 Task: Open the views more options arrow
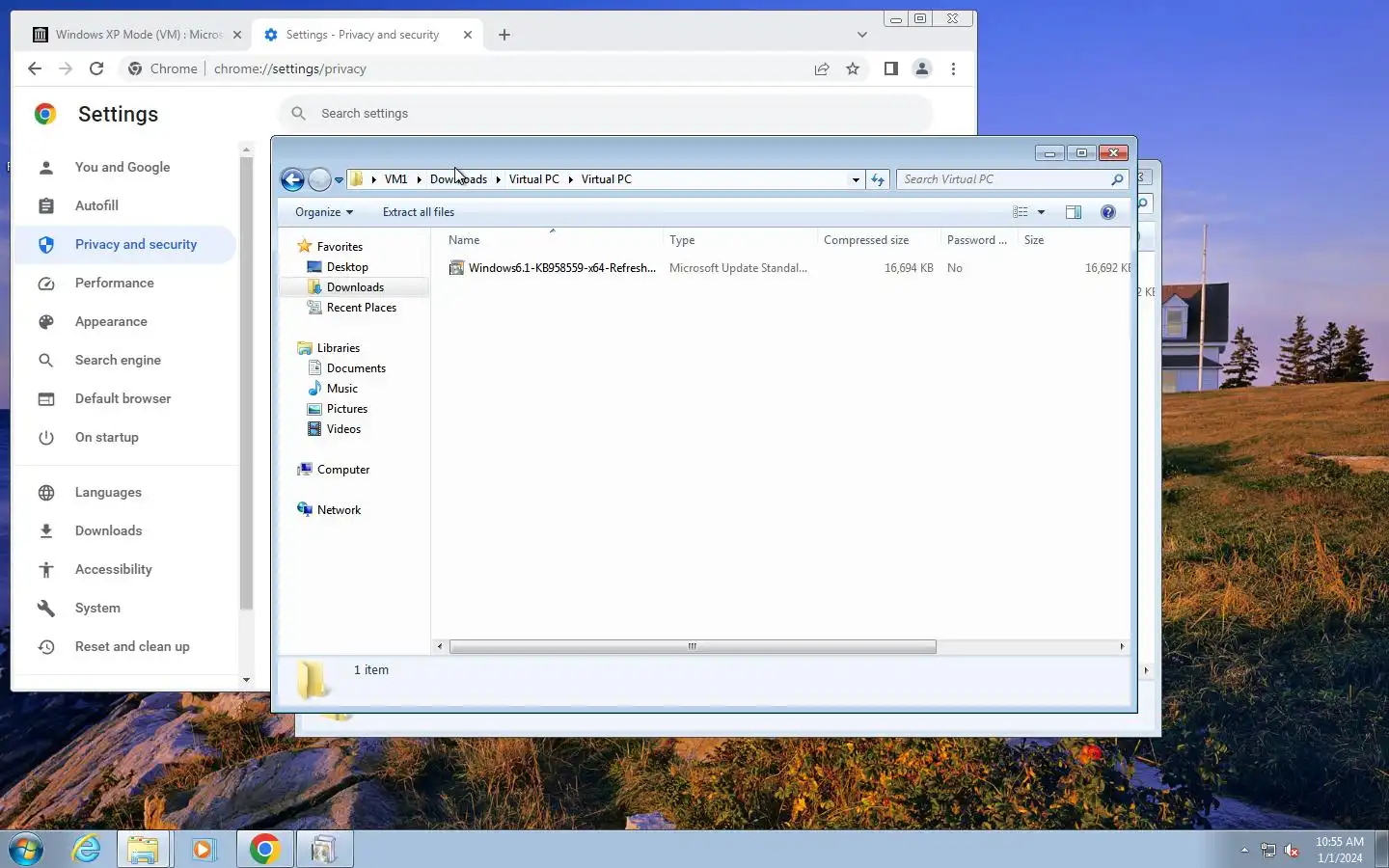click(1041, 212)
